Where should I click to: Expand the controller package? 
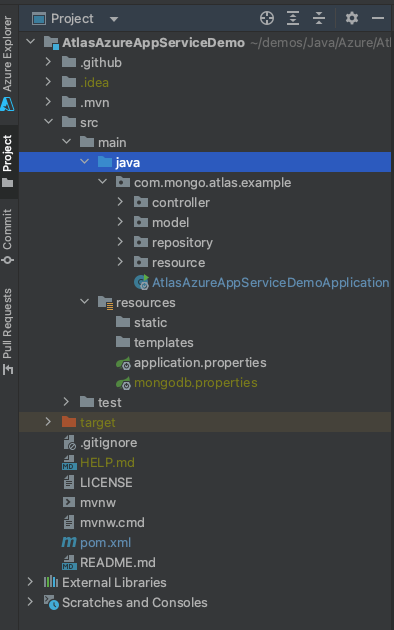(x=120, y=202)
